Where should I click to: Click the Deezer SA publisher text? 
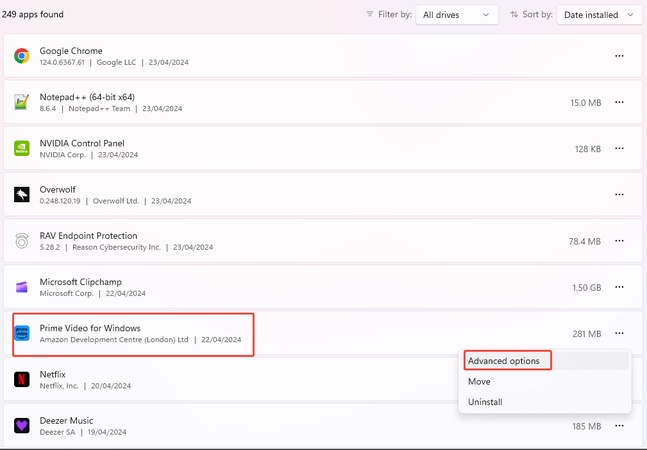pyautogui.click(x=57, y=432)
